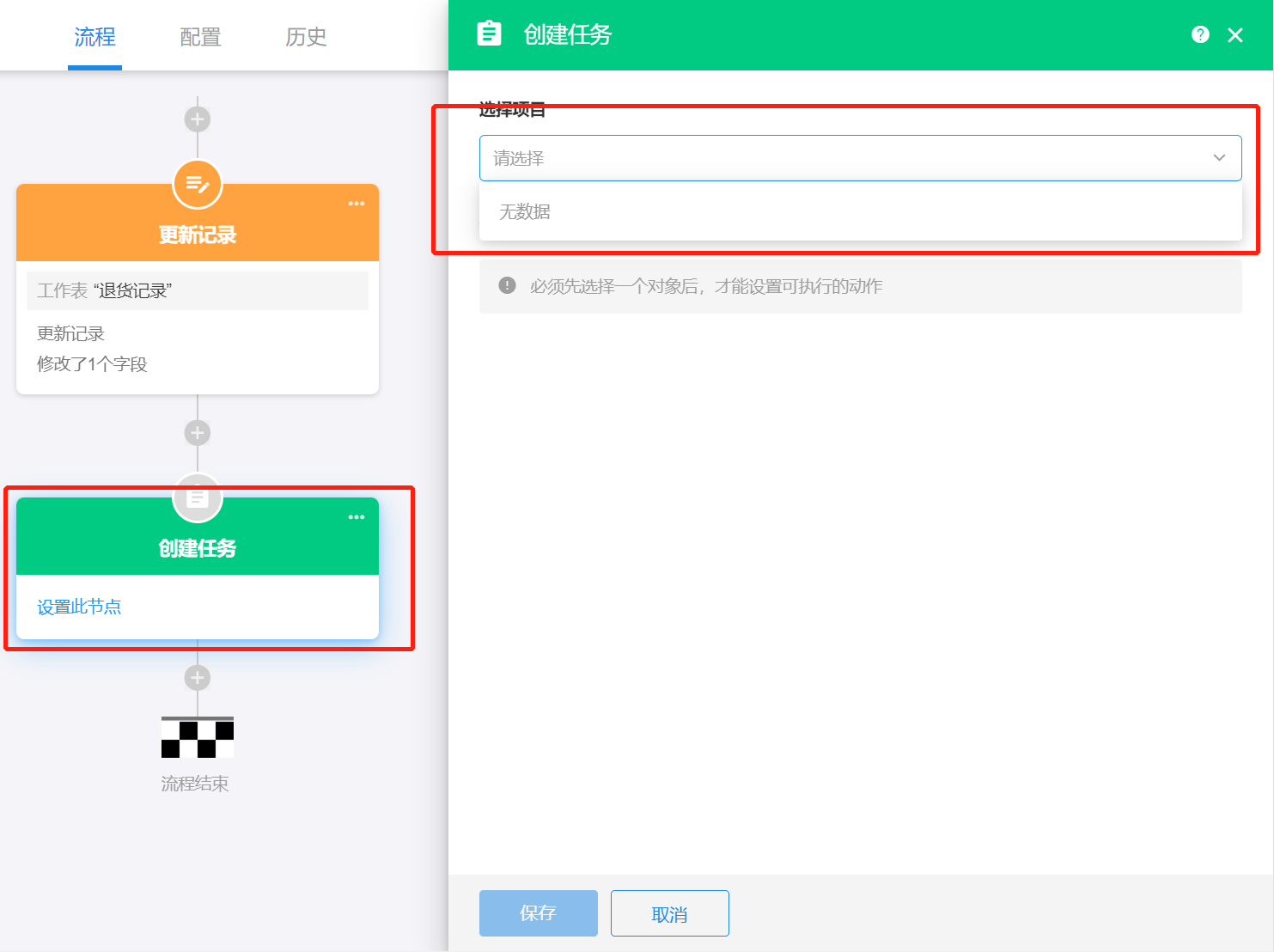Click the checkered flag 流程结束 icon
Viewport: 1274px width, 952px height.
coord(197,736)
